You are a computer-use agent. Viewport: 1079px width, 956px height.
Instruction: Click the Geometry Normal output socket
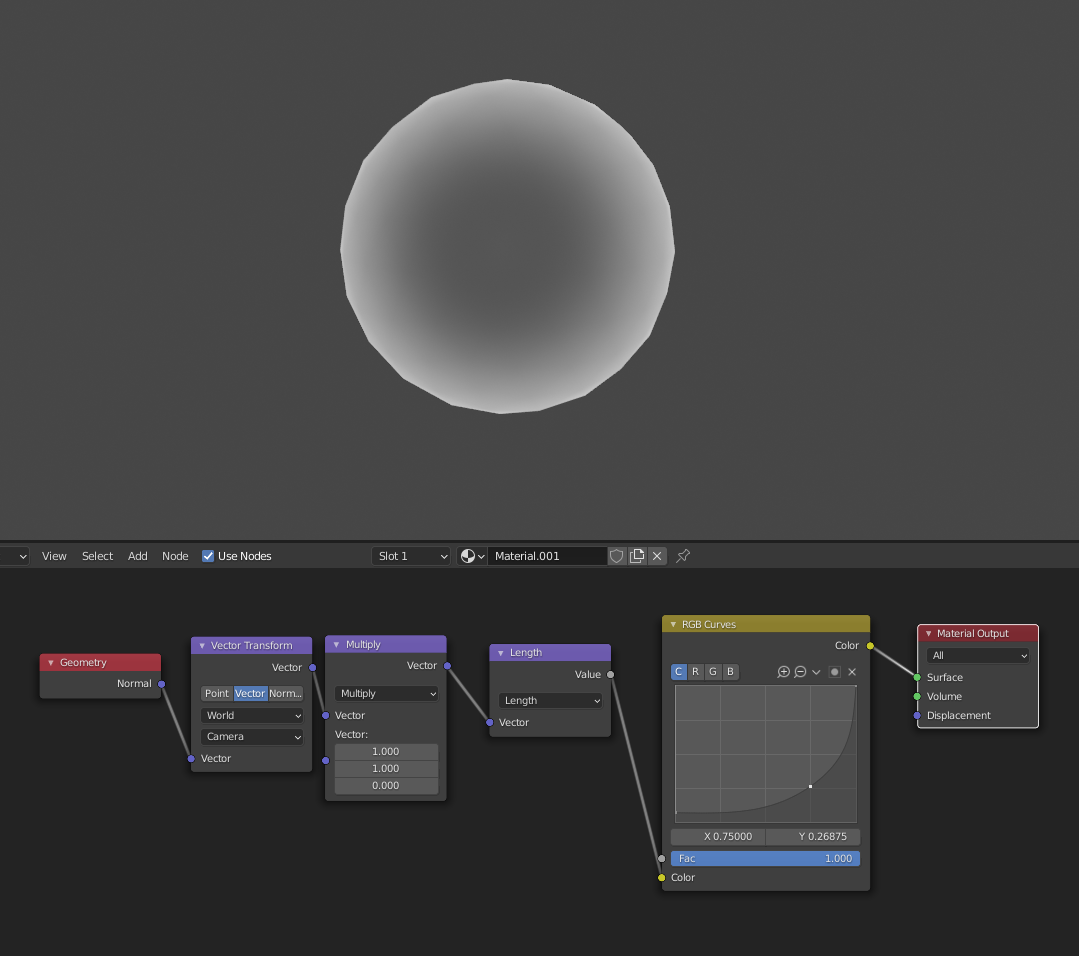[162, 684]
